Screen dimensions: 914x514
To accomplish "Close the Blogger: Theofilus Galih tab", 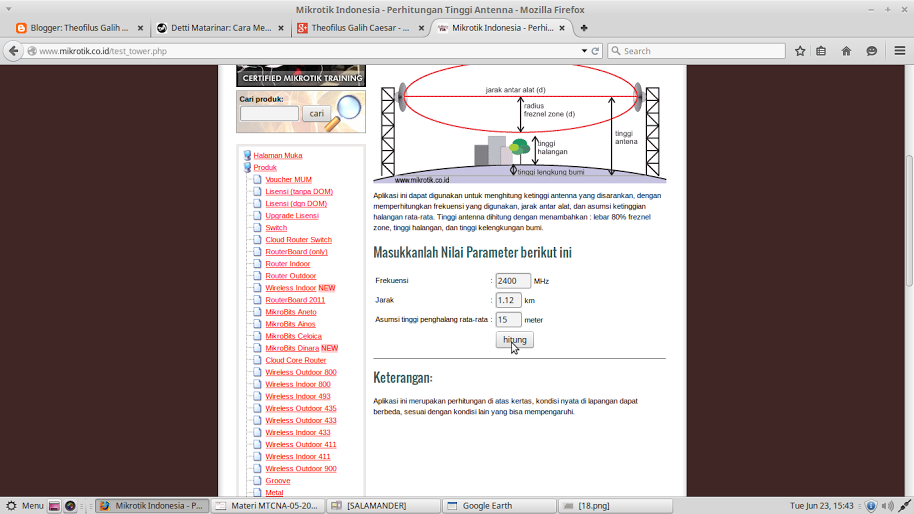I will tap(140, 28).
